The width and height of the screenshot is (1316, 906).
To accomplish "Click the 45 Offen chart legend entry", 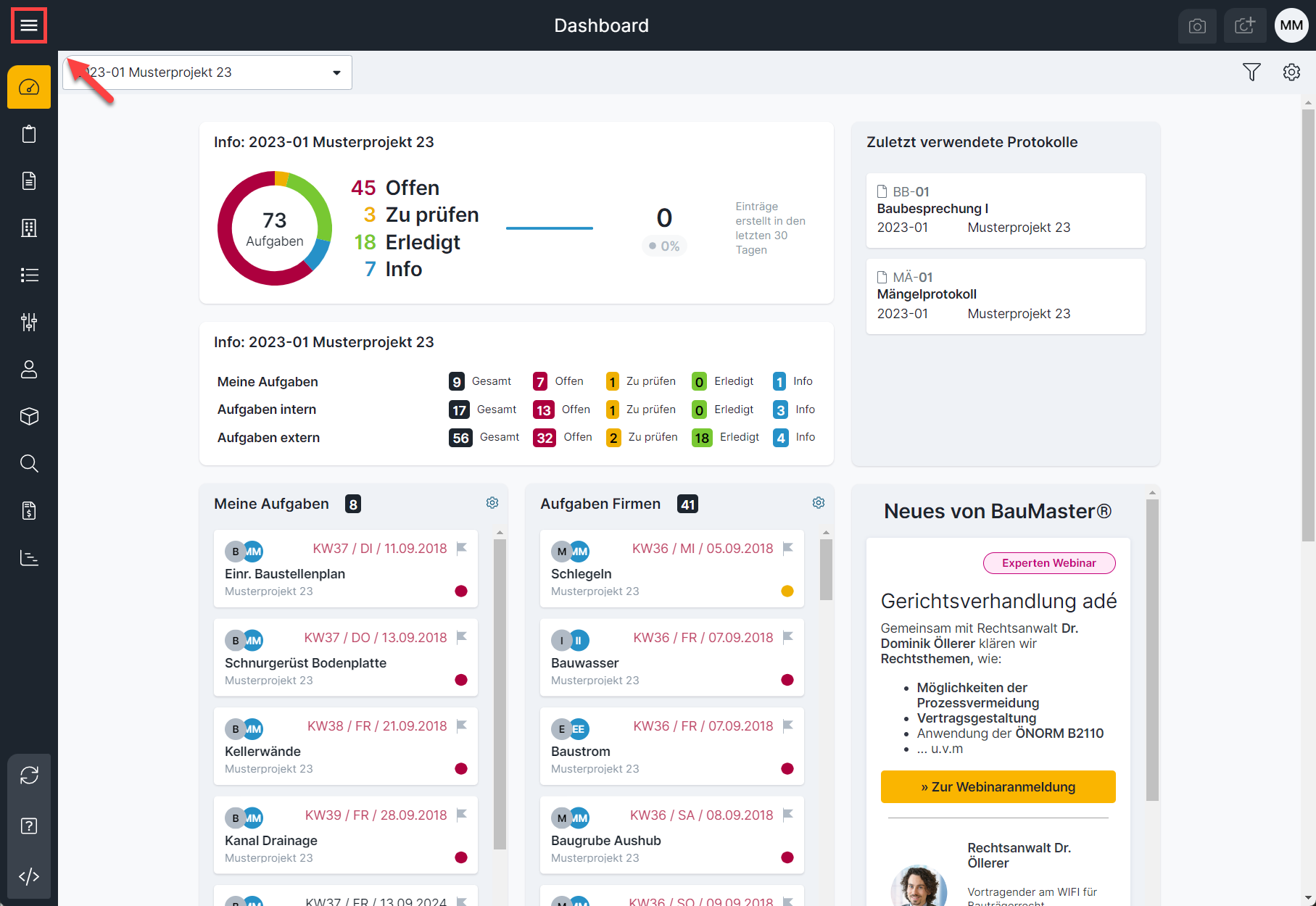I will (x=395, y=188).
